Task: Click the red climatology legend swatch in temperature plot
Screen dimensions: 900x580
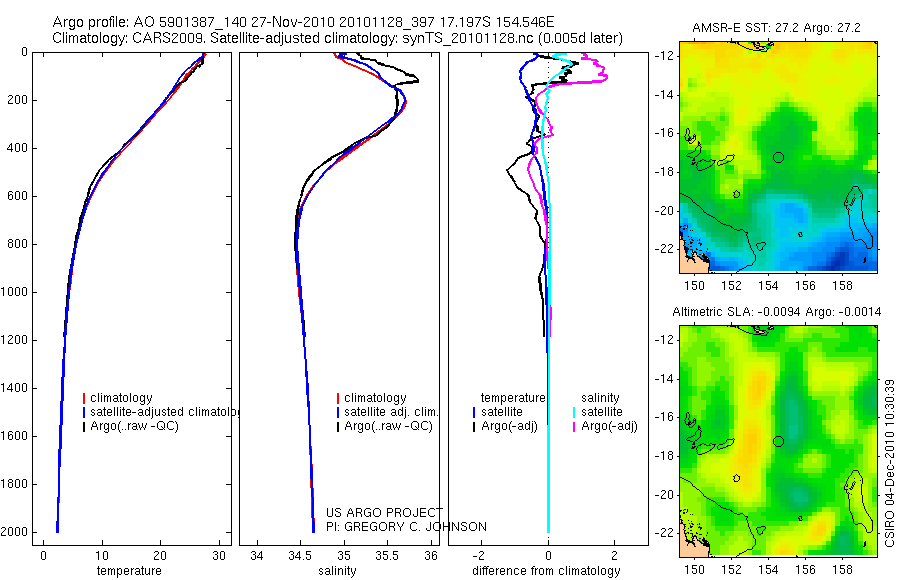Action: tap(84, 398)
